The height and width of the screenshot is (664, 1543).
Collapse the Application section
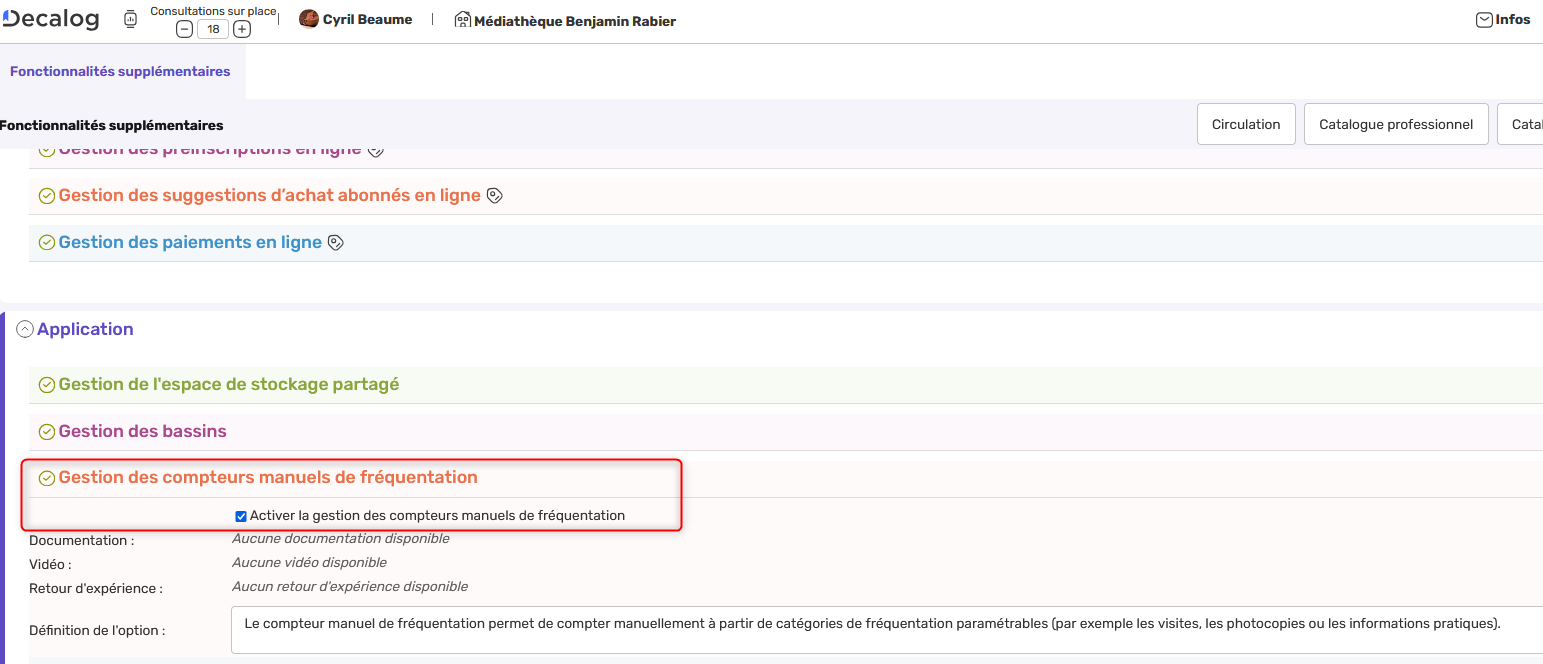[x=25, y=329]
